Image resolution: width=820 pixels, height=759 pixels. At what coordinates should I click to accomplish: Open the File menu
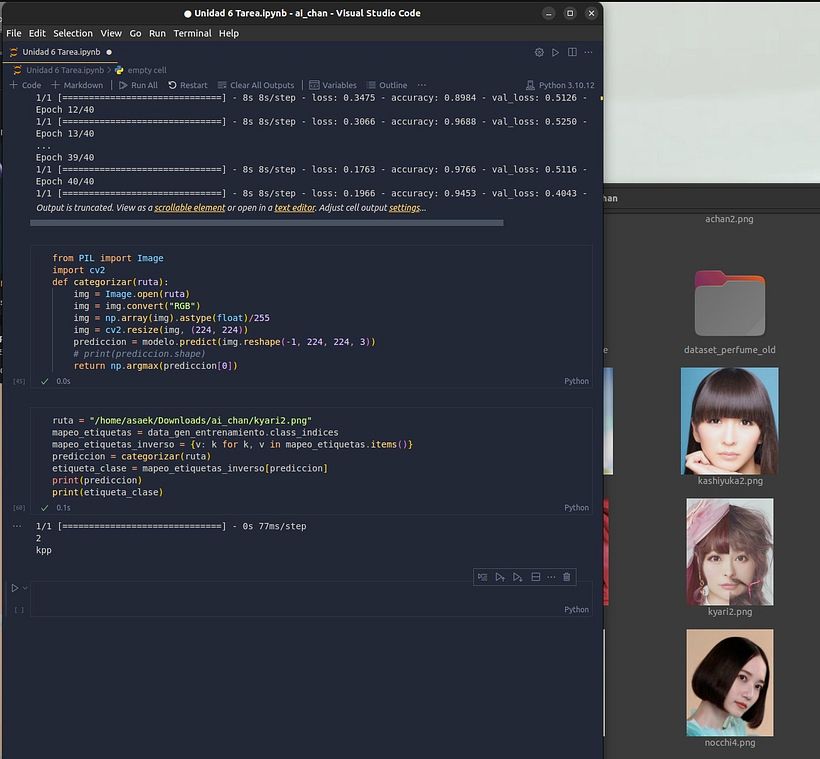[x=14, y=33]
